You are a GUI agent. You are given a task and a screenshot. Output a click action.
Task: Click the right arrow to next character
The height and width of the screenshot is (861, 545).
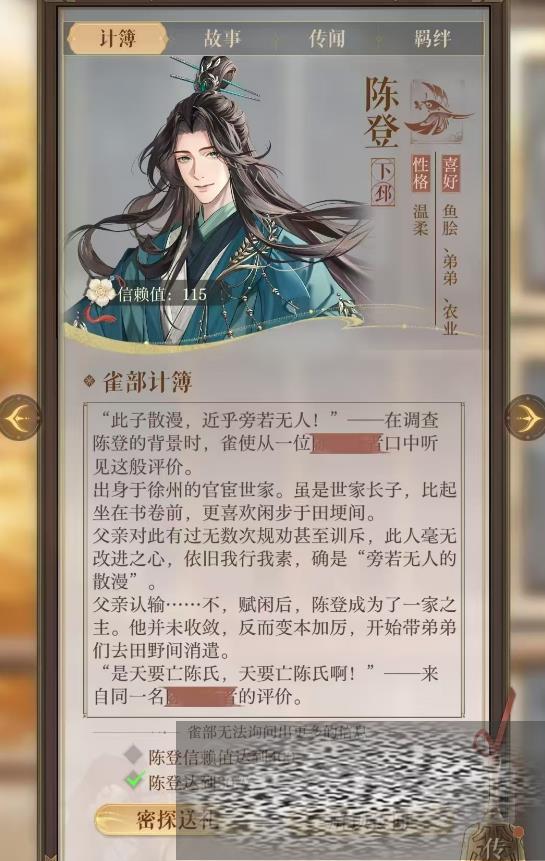(526, 417)
